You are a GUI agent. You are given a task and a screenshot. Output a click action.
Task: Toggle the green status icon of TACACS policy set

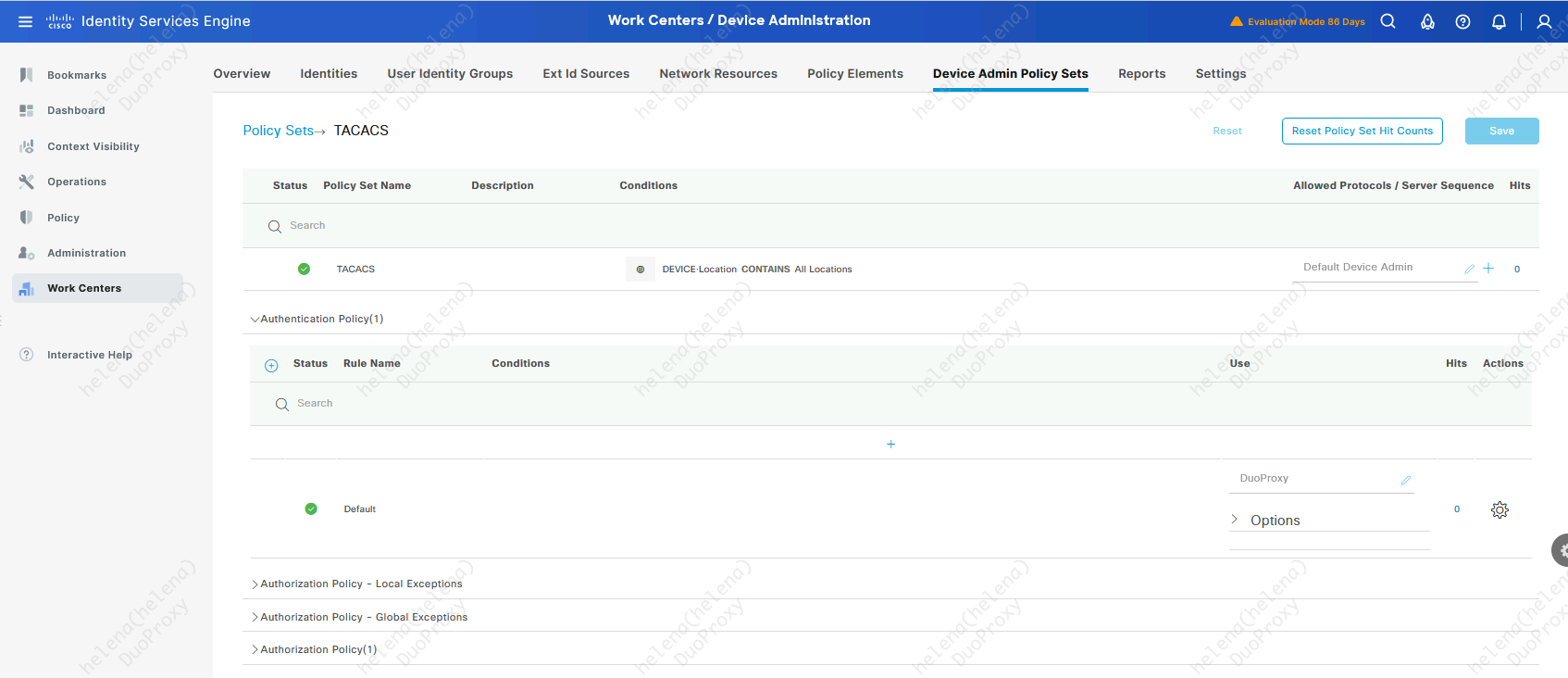pos(304,269)
